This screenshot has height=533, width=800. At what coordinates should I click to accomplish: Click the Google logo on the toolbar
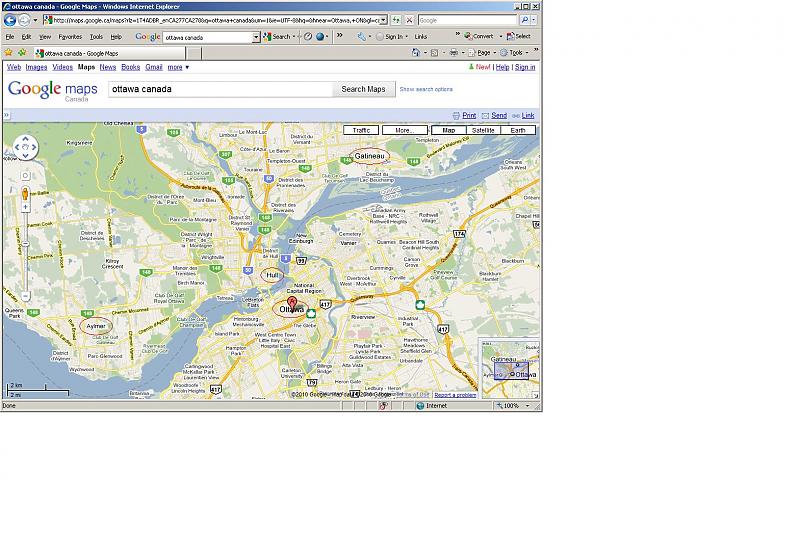147,37
